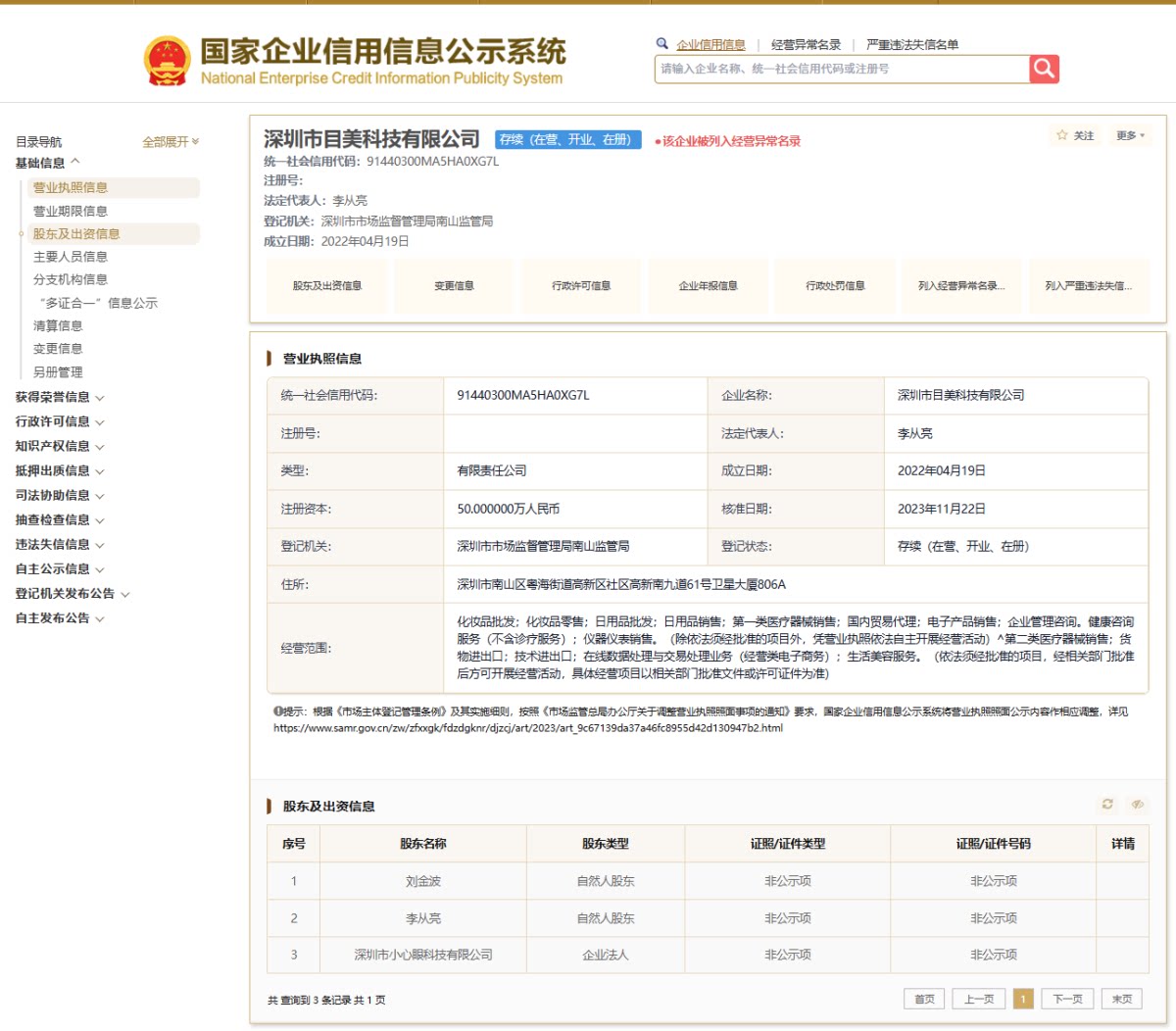Select 分支机构信息 in navigation
Viewport: 1176px width, 1031px height.
pos(71,279)
